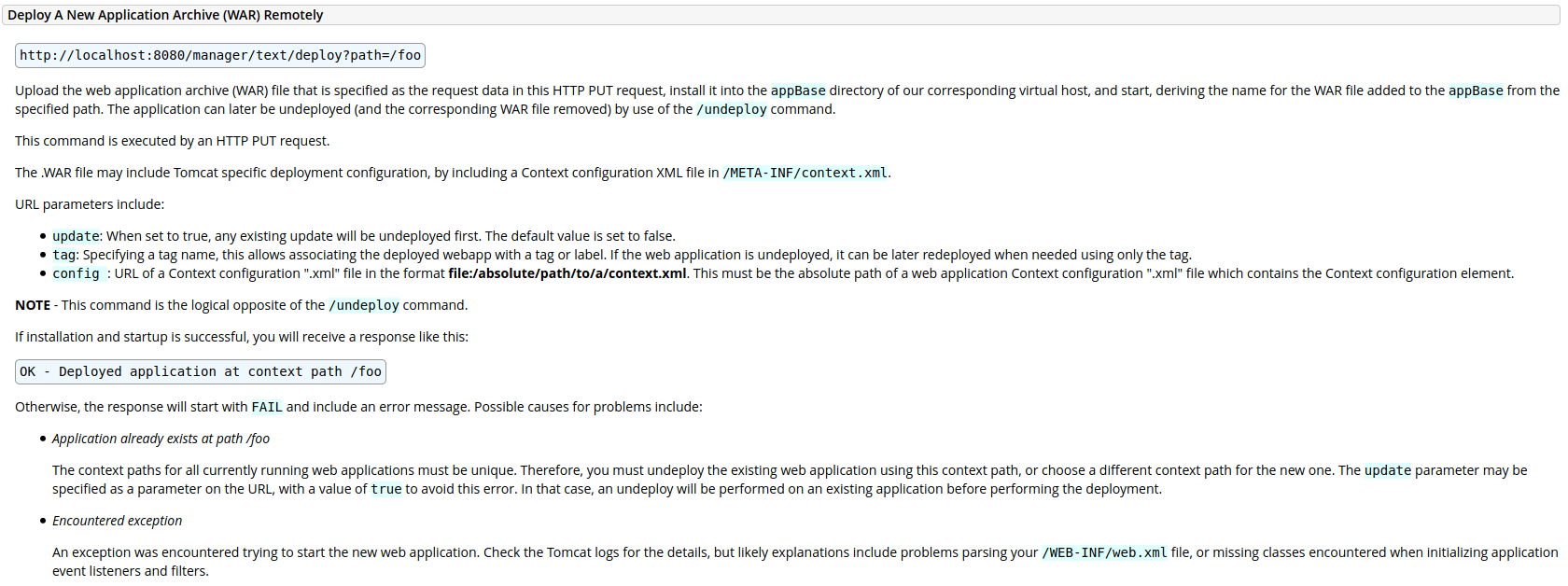Screen dimensions: 1568x586
Task: Click the /META-INF/context.xml inline code
Action: point(805,173)
